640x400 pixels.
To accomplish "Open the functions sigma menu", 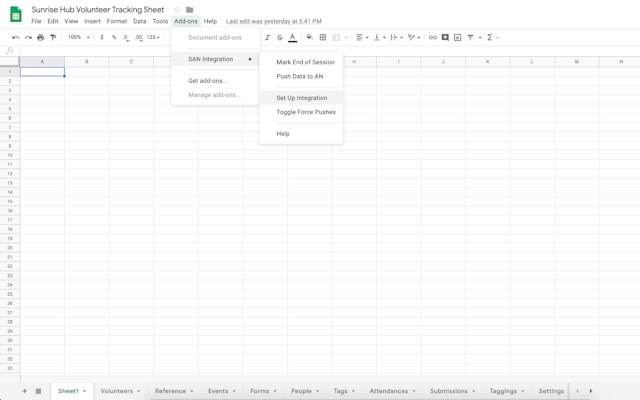I will [x=490, y=37].
